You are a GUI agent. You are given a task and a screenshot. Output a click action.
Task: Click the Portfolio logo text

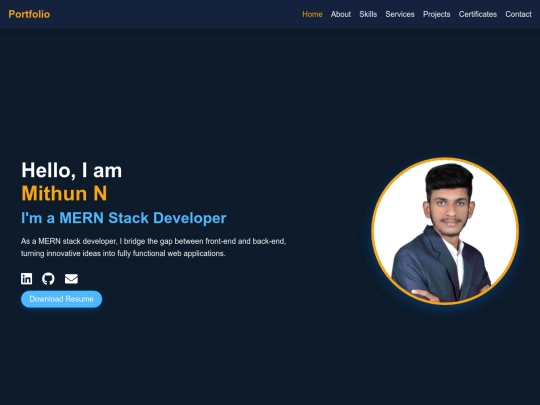tap(29, 14)
